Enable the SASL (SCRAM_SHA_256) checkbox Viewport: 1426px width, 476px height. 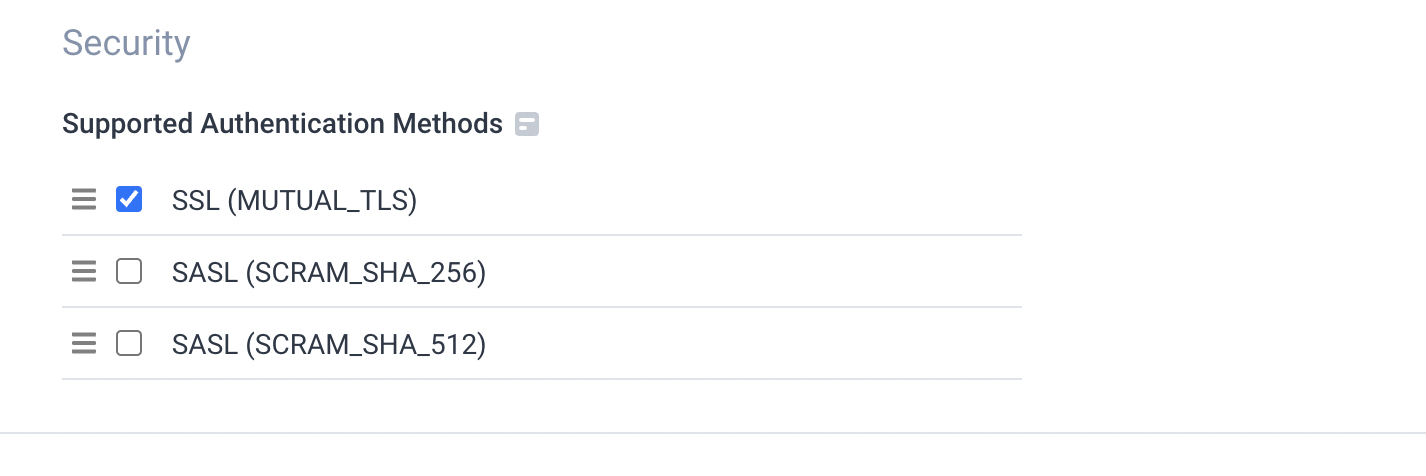pyautogui.click(x=129, y=271)
